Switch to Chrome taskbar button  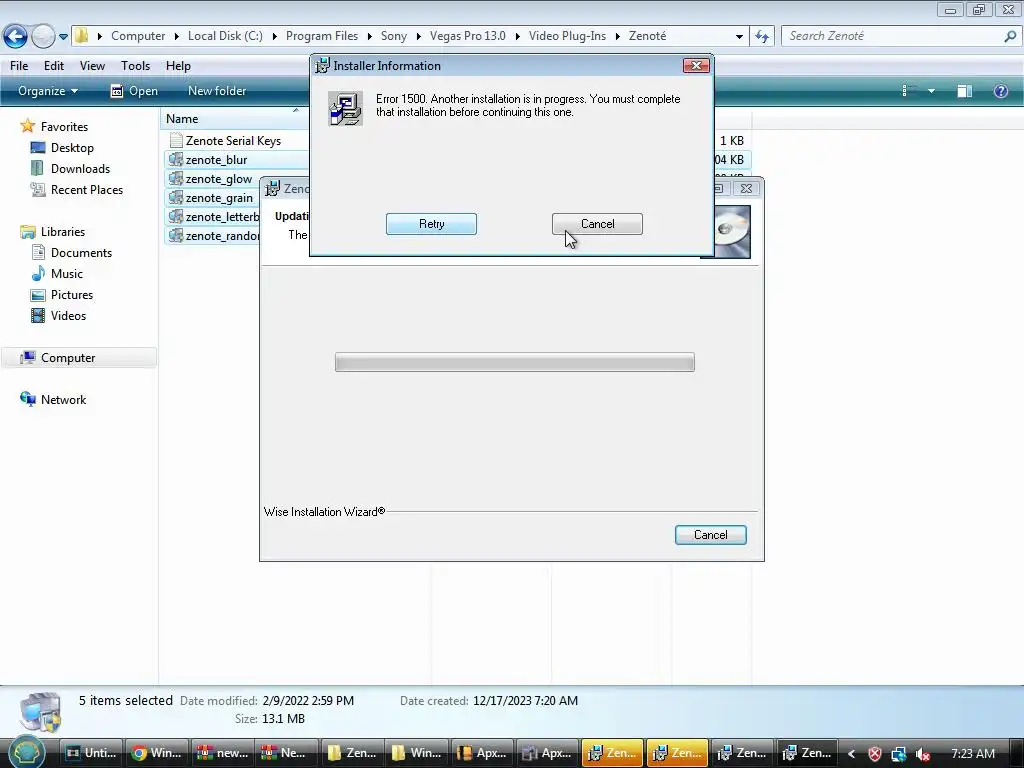(157, 753)
